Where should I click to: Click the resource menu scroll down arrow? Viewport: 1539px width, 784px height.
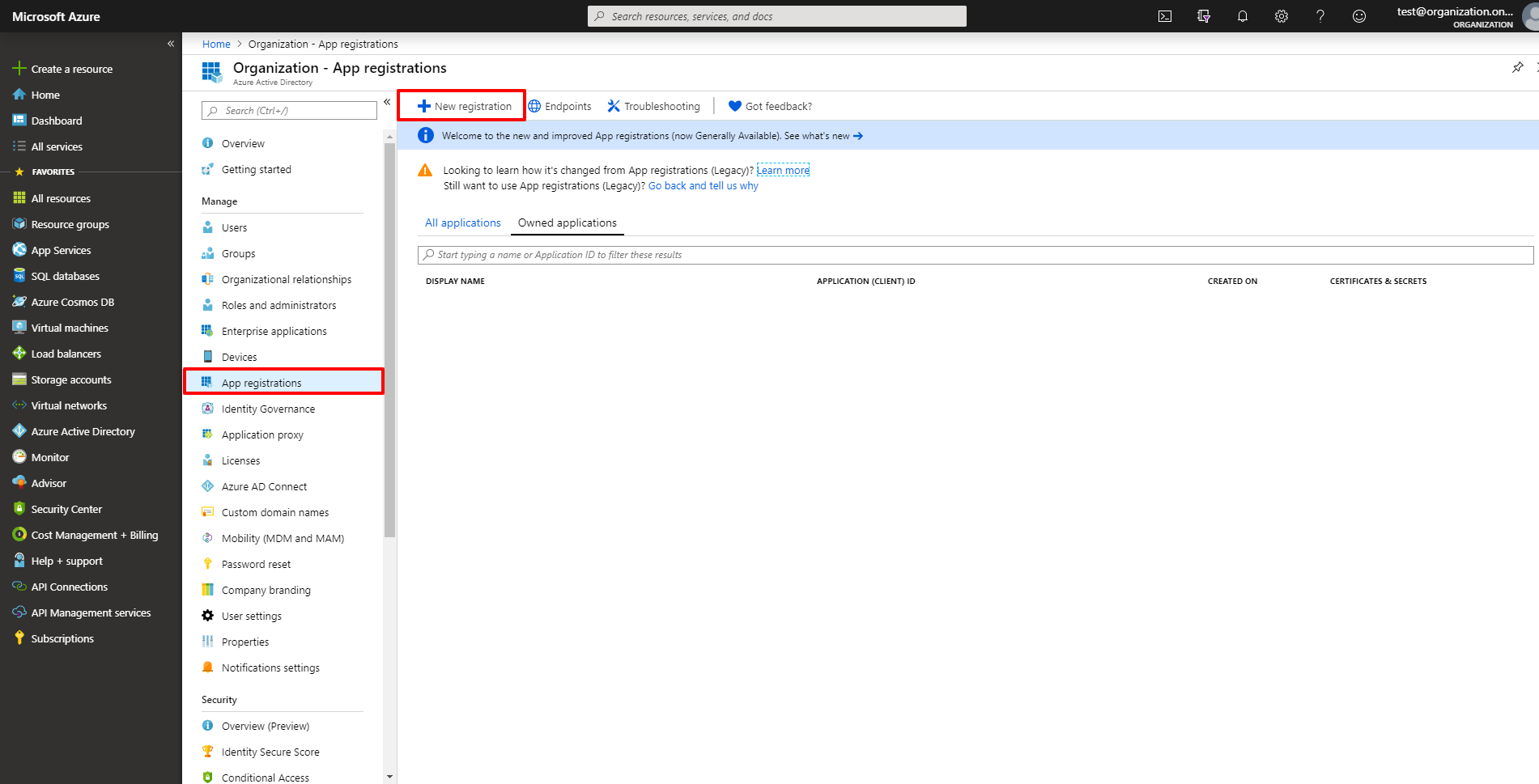pos(389,777)
